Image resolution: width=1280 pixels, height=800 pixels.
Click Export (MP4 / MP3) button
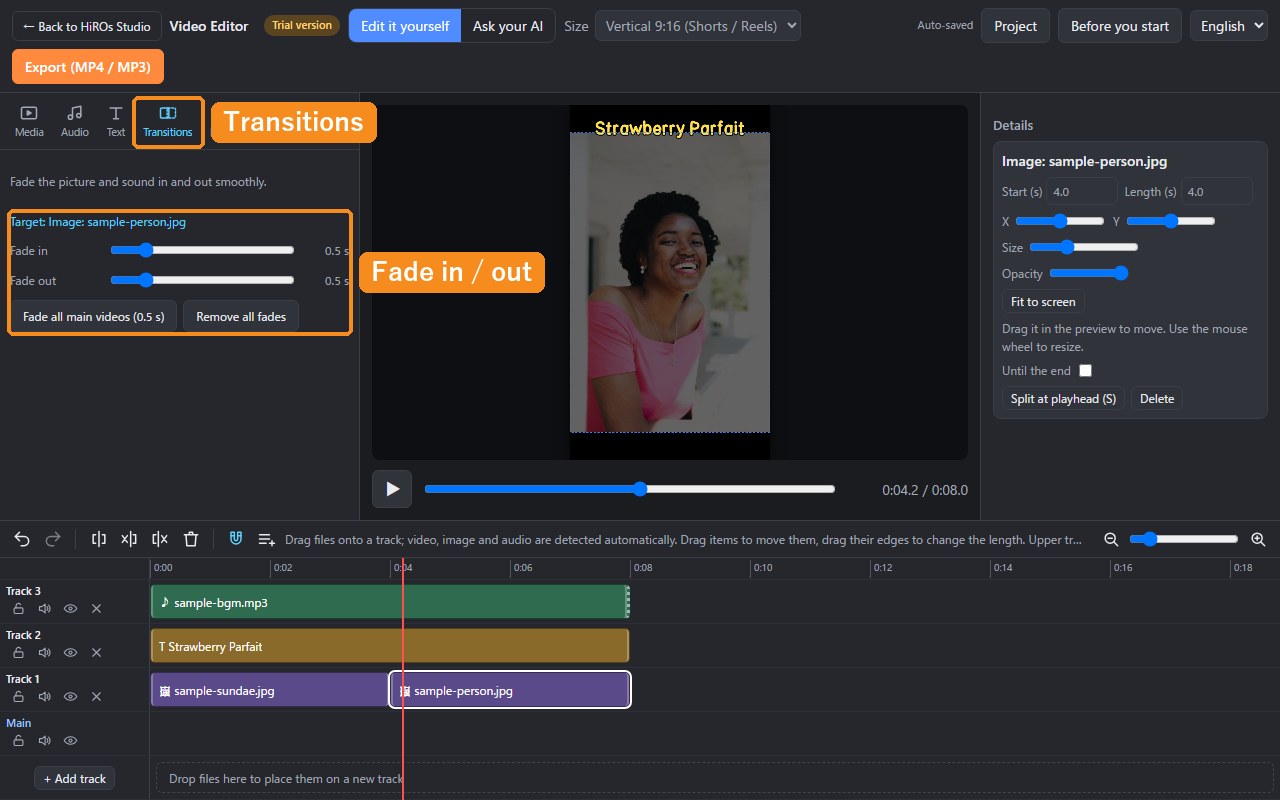(88, 67)
